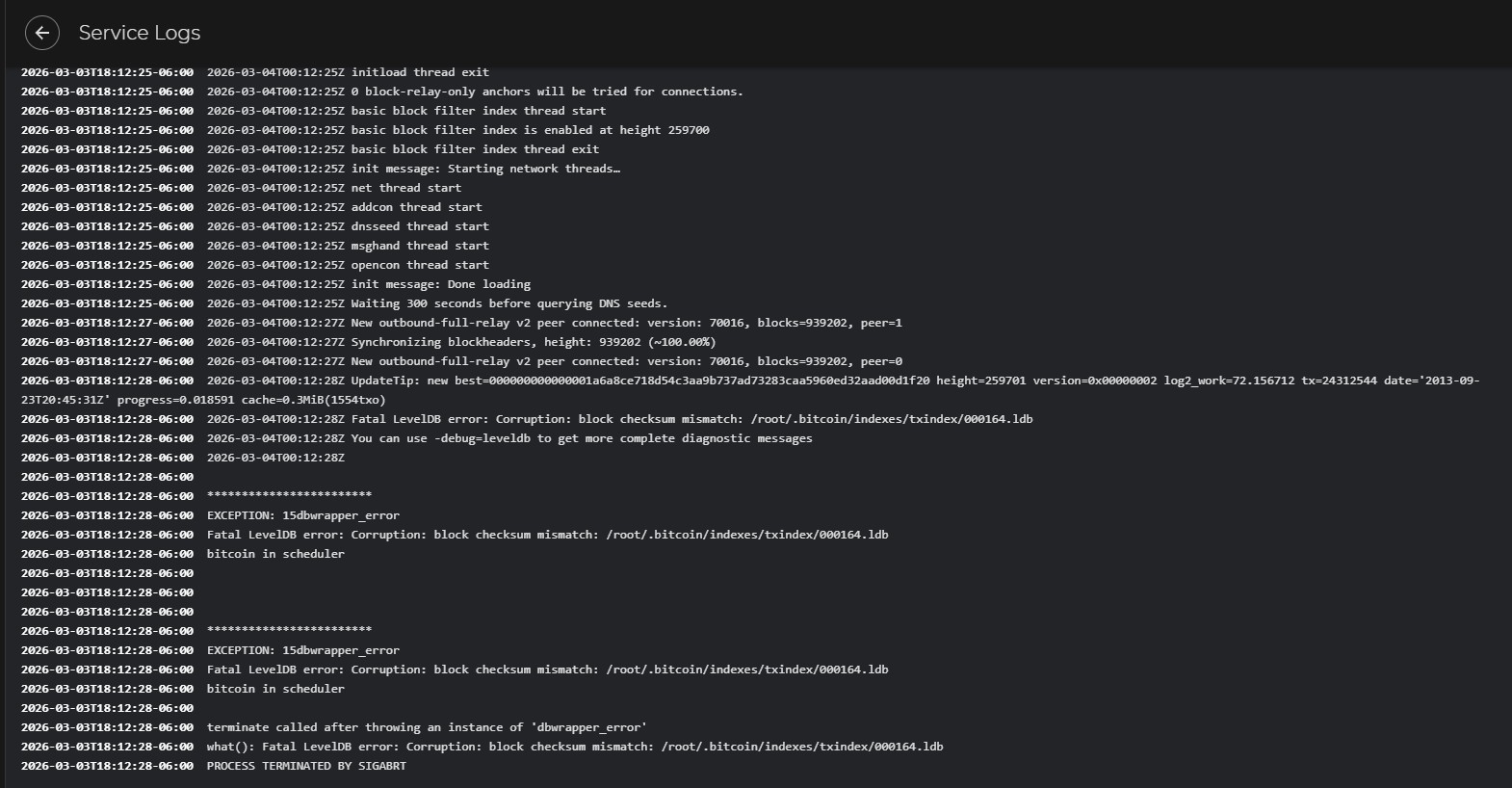The image size is (1512, 788).
Task: Select the block-relay-only anchors log entry
Action: point(546,92)
